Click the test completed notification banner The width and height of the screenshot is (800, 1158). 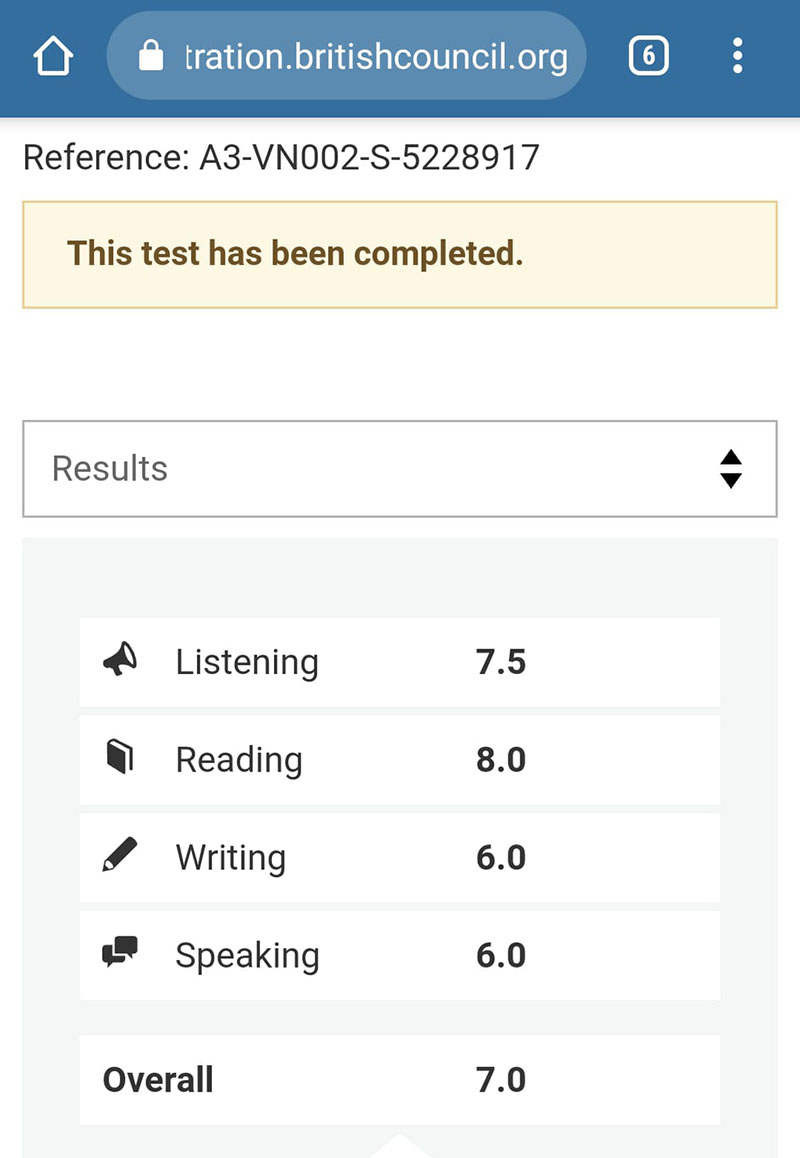click(399, 254)
